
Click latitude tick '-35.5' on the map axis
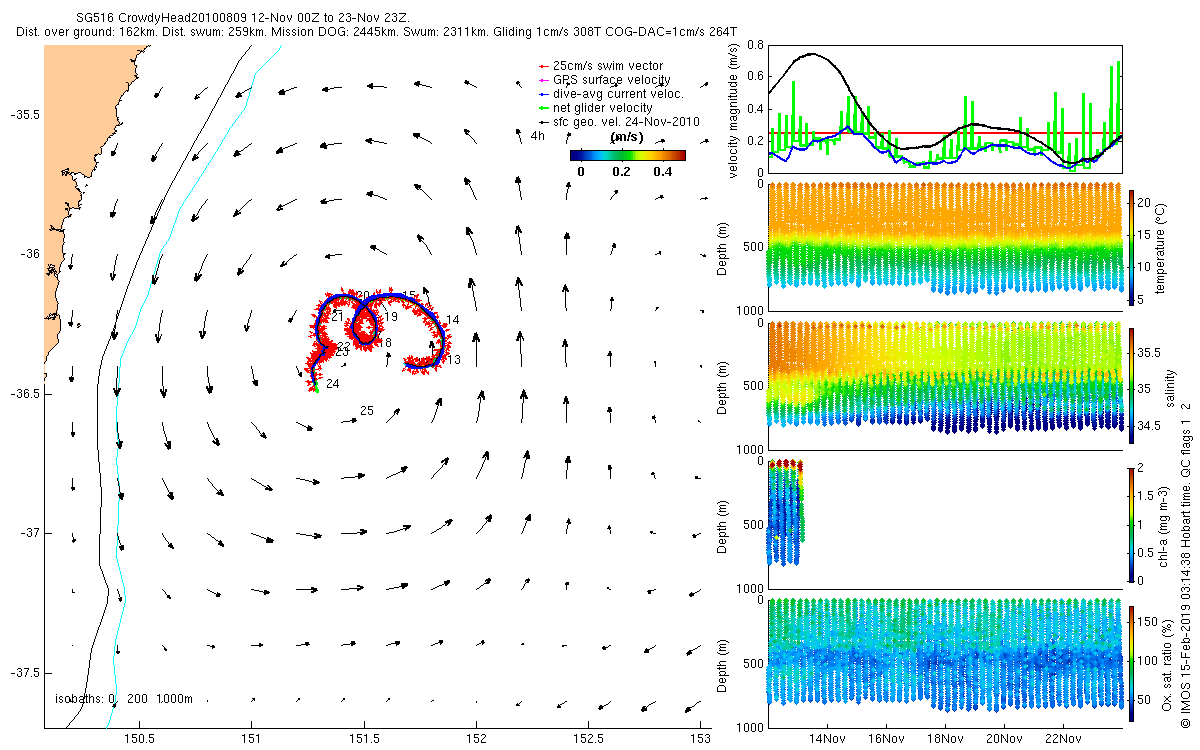coord(23,115)
